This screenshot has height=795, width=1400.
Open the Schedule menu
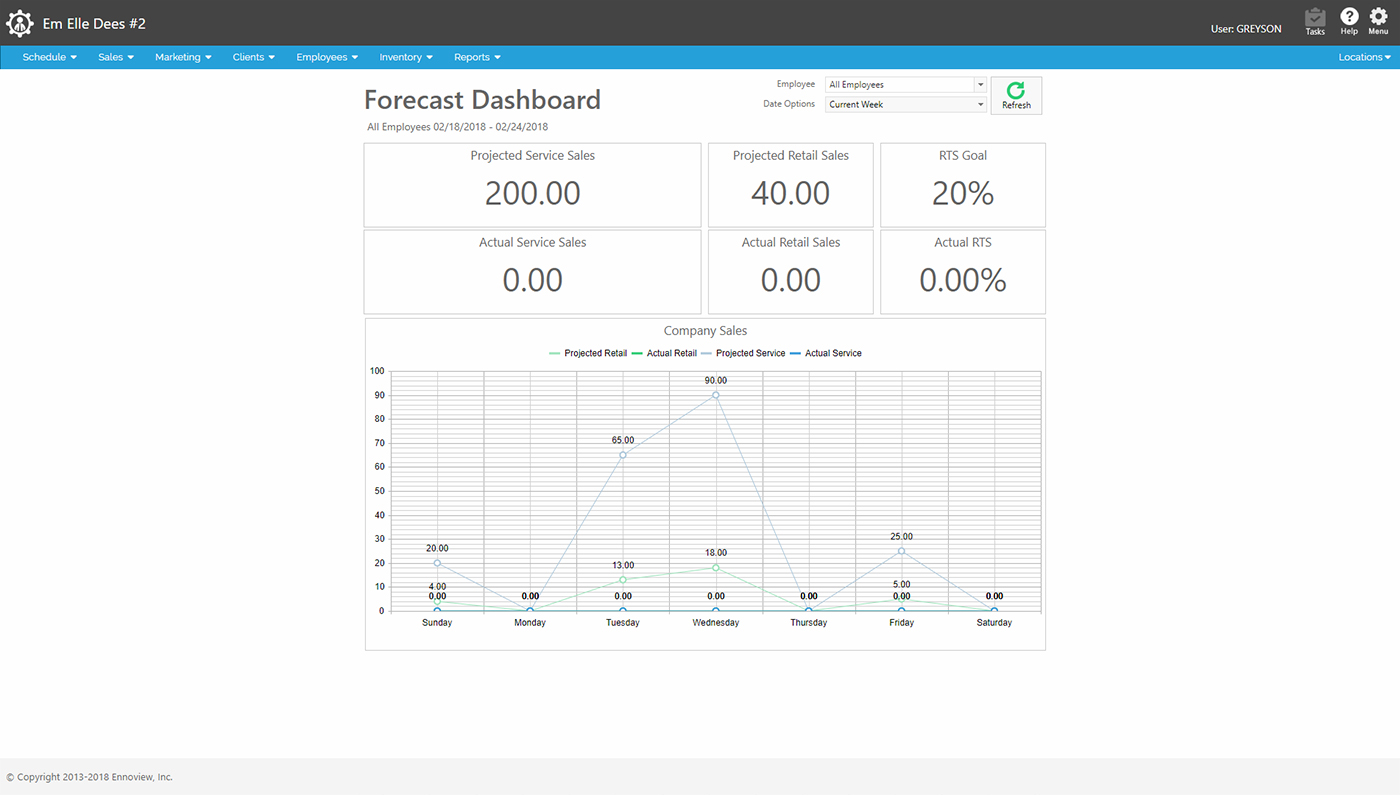pyautogui.click(x=50, y=57)
